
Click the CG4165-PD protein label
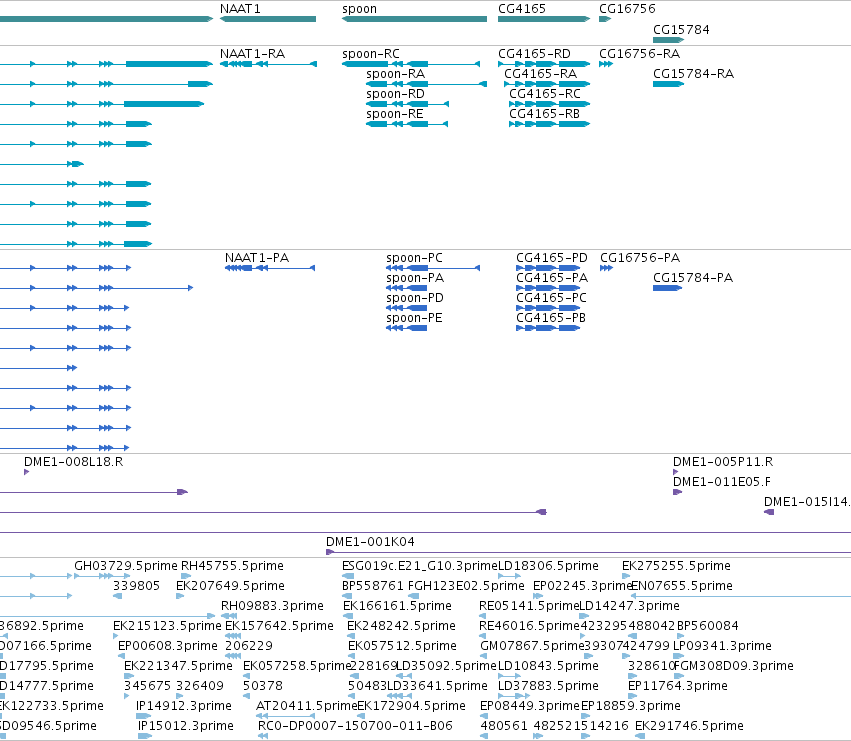point(551,258)
